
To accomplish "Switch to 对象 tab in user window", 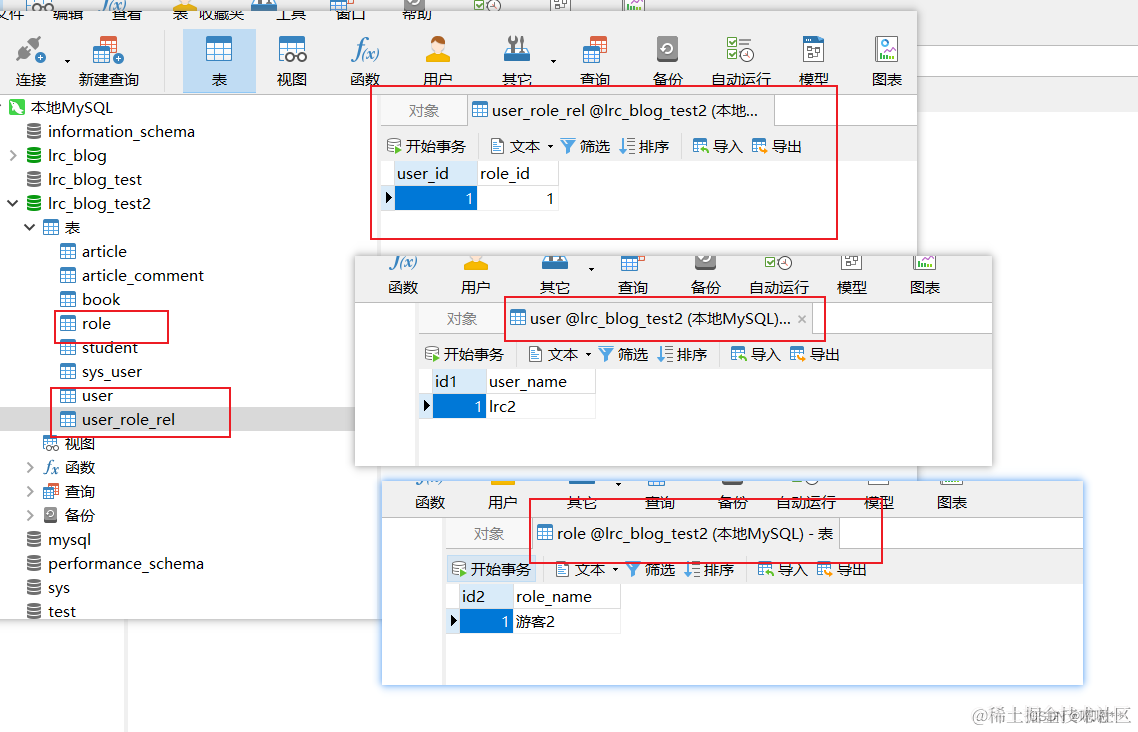I will (462, 318).
